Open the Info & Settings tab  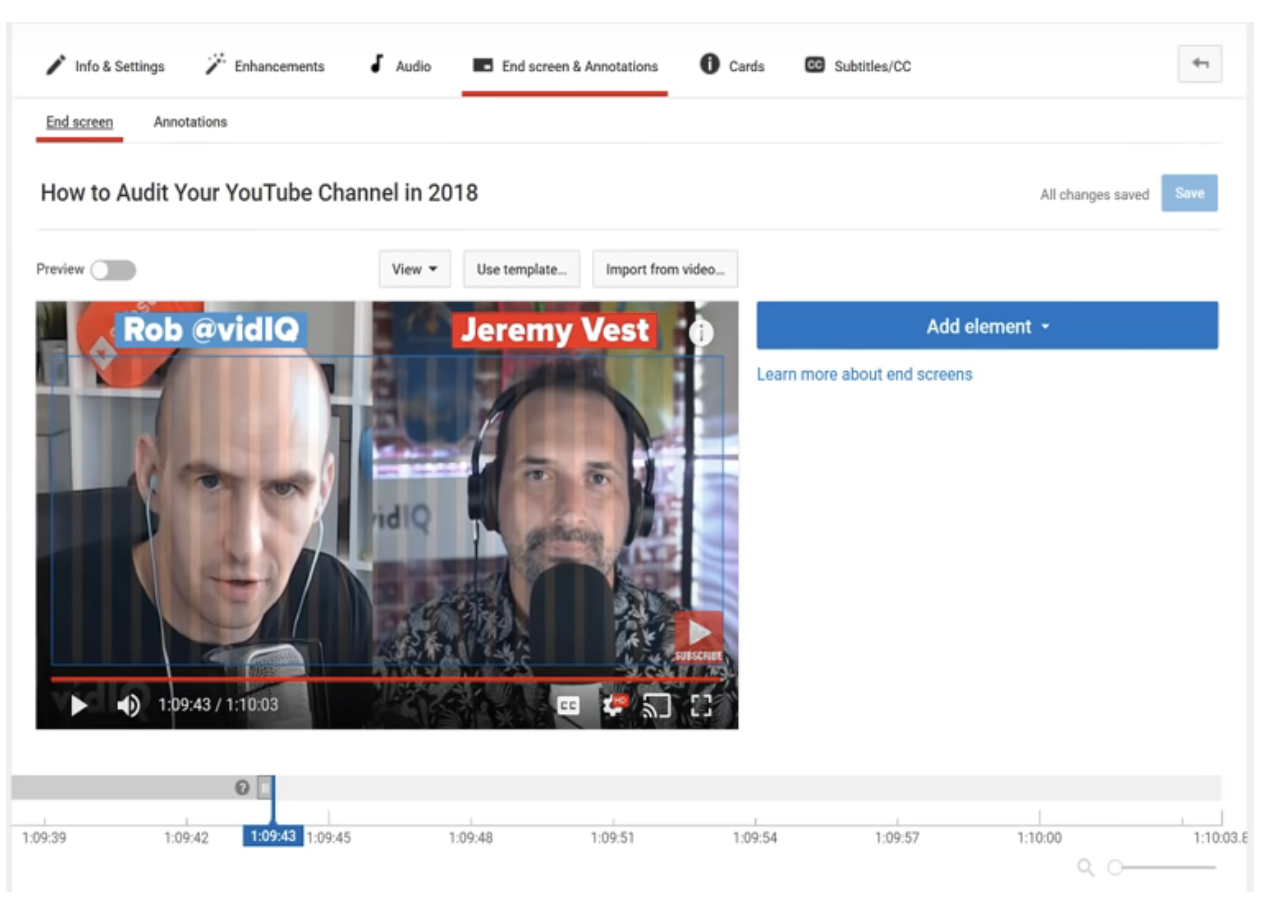pos(105,66)
